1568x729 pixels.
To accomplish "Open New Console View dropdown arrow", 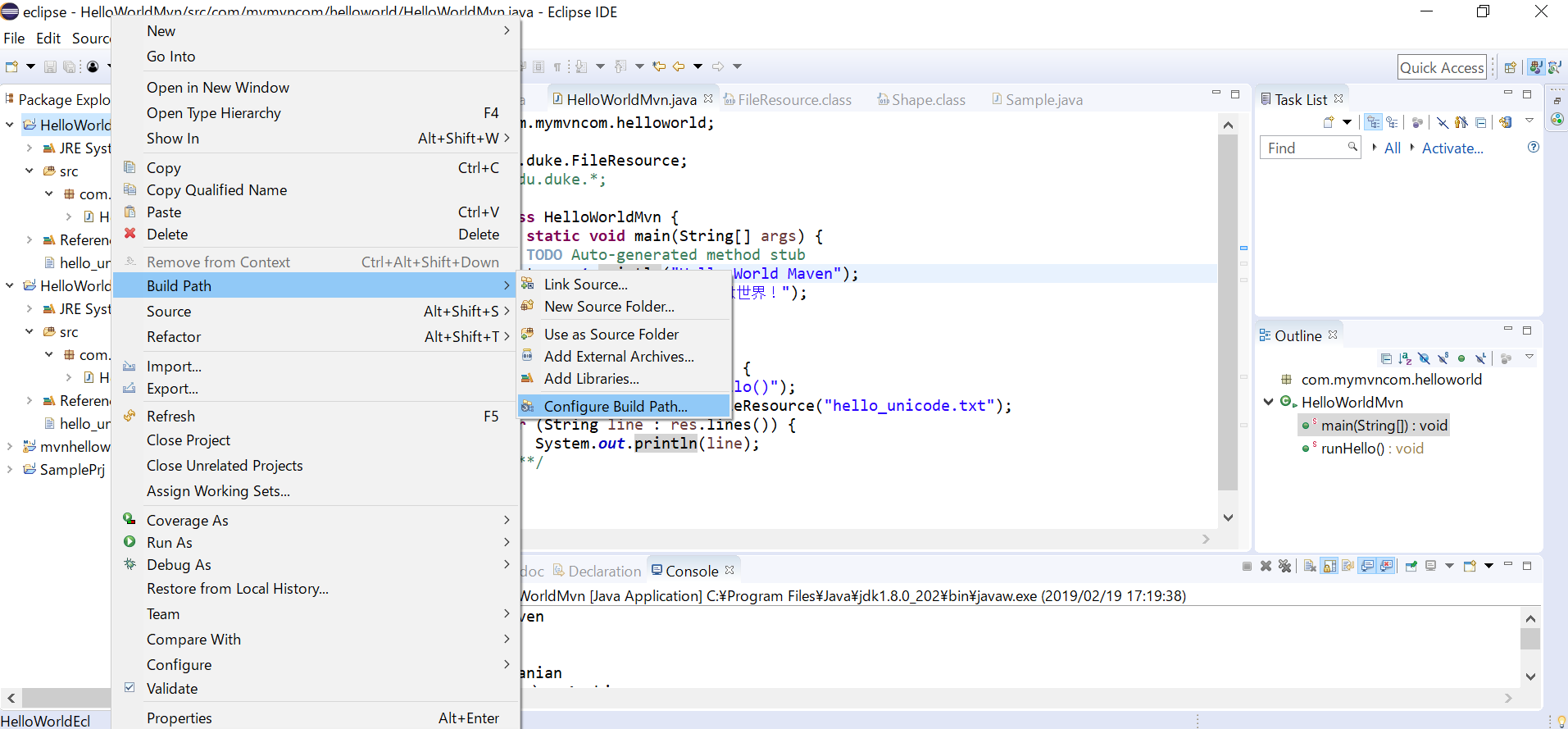I will point(1488,566).
